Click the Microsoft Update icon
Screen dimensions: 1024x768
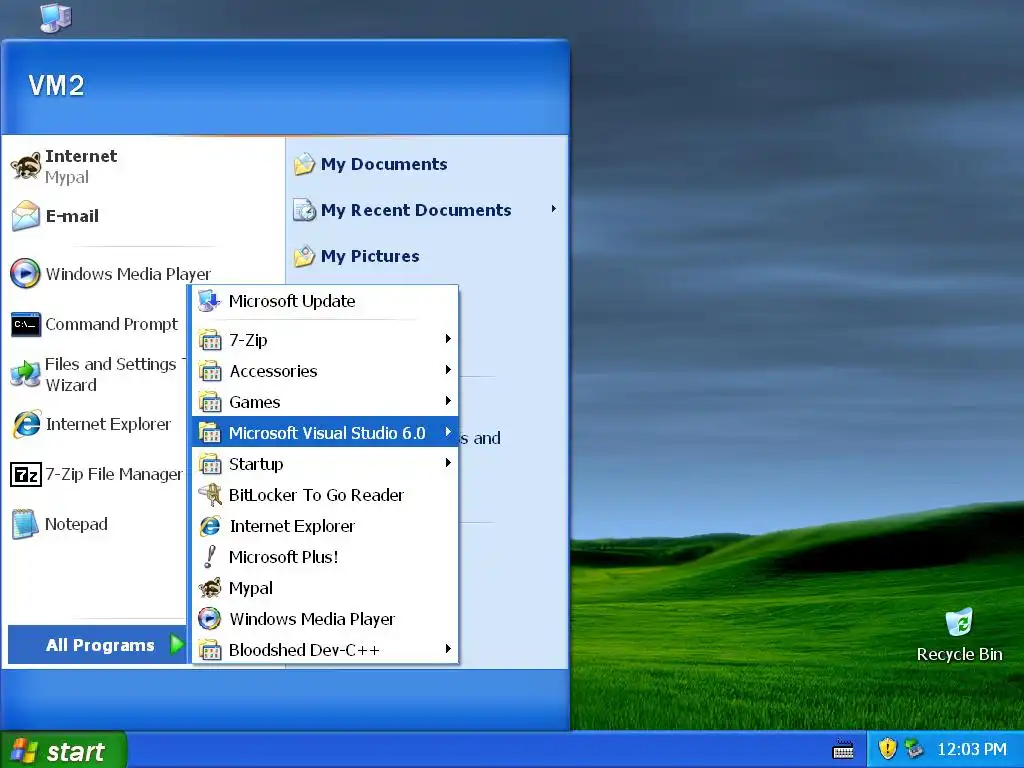point(210,301)
